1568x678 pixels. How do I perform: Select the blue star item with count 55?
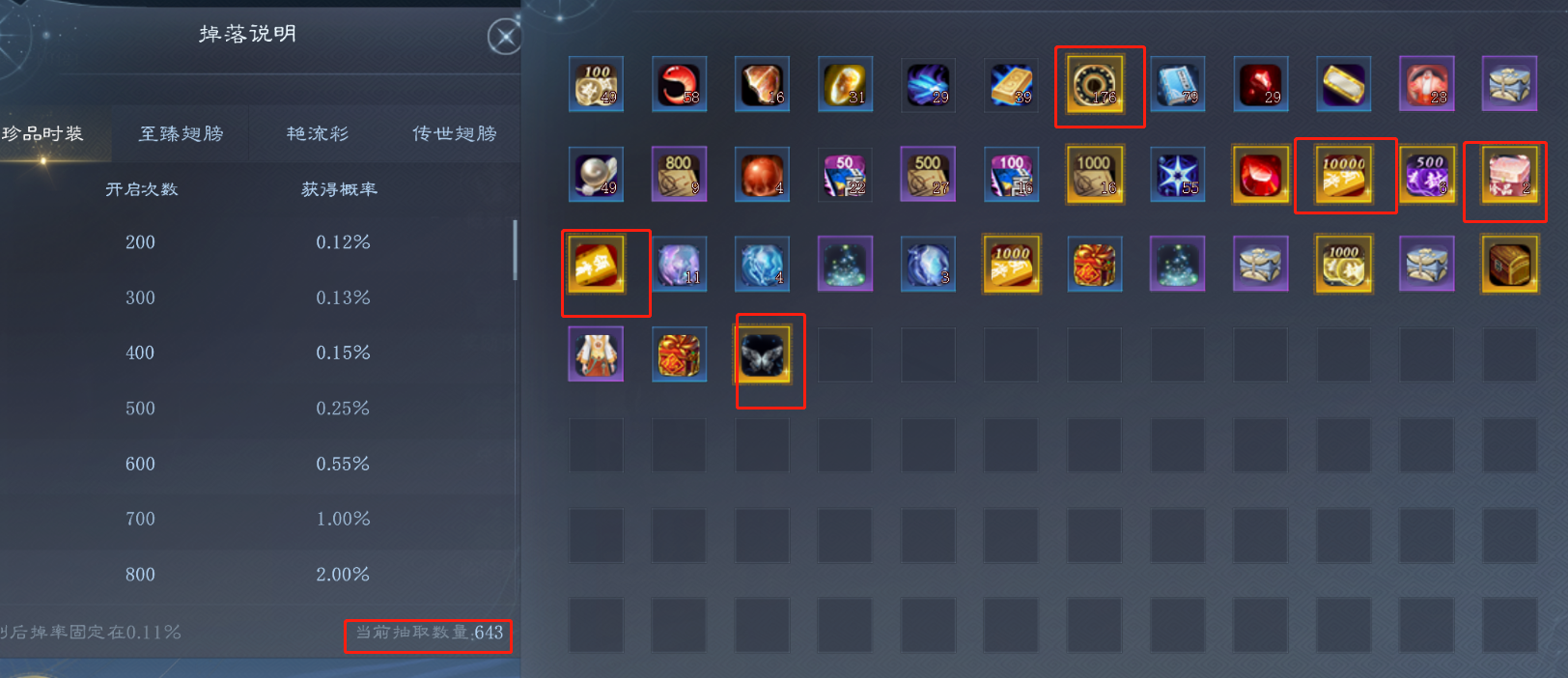pyautogui.click(x=1178, y=175)
